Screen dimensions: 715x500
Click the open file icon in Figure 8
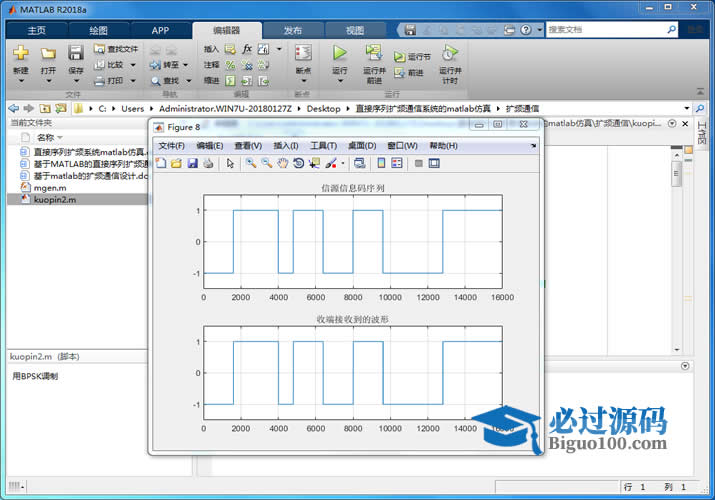coord(176,163)
